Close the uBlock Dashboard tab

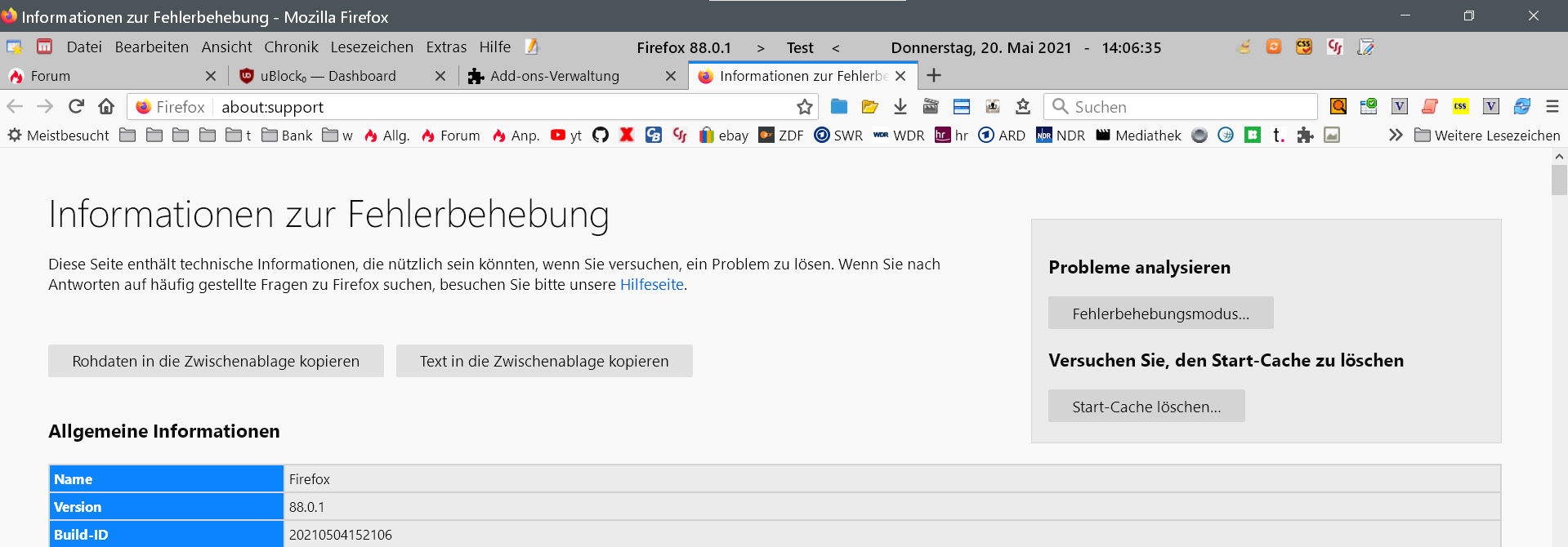pyautogui.click(x=440, y=76)
